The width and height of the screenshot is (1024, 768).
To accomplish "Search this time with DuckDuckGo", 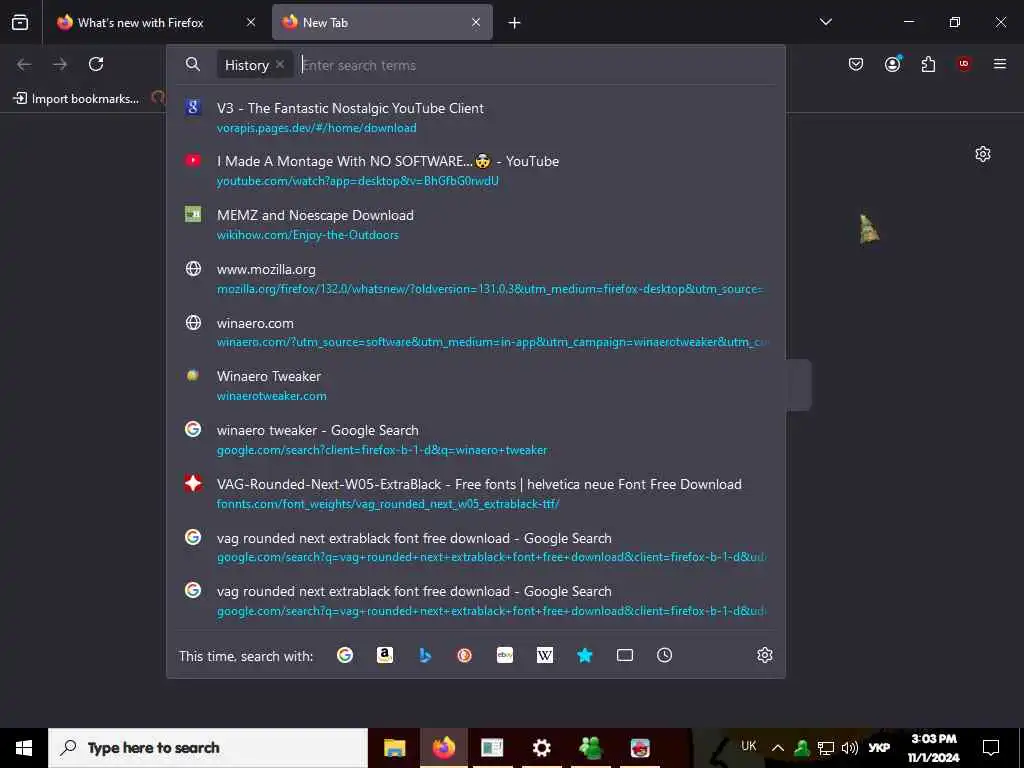I will (x=464, y=655).
